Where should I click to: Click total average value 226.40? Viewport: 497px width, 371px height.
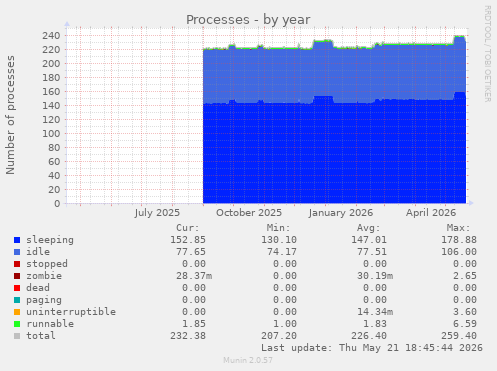click(x=369, y=336)
